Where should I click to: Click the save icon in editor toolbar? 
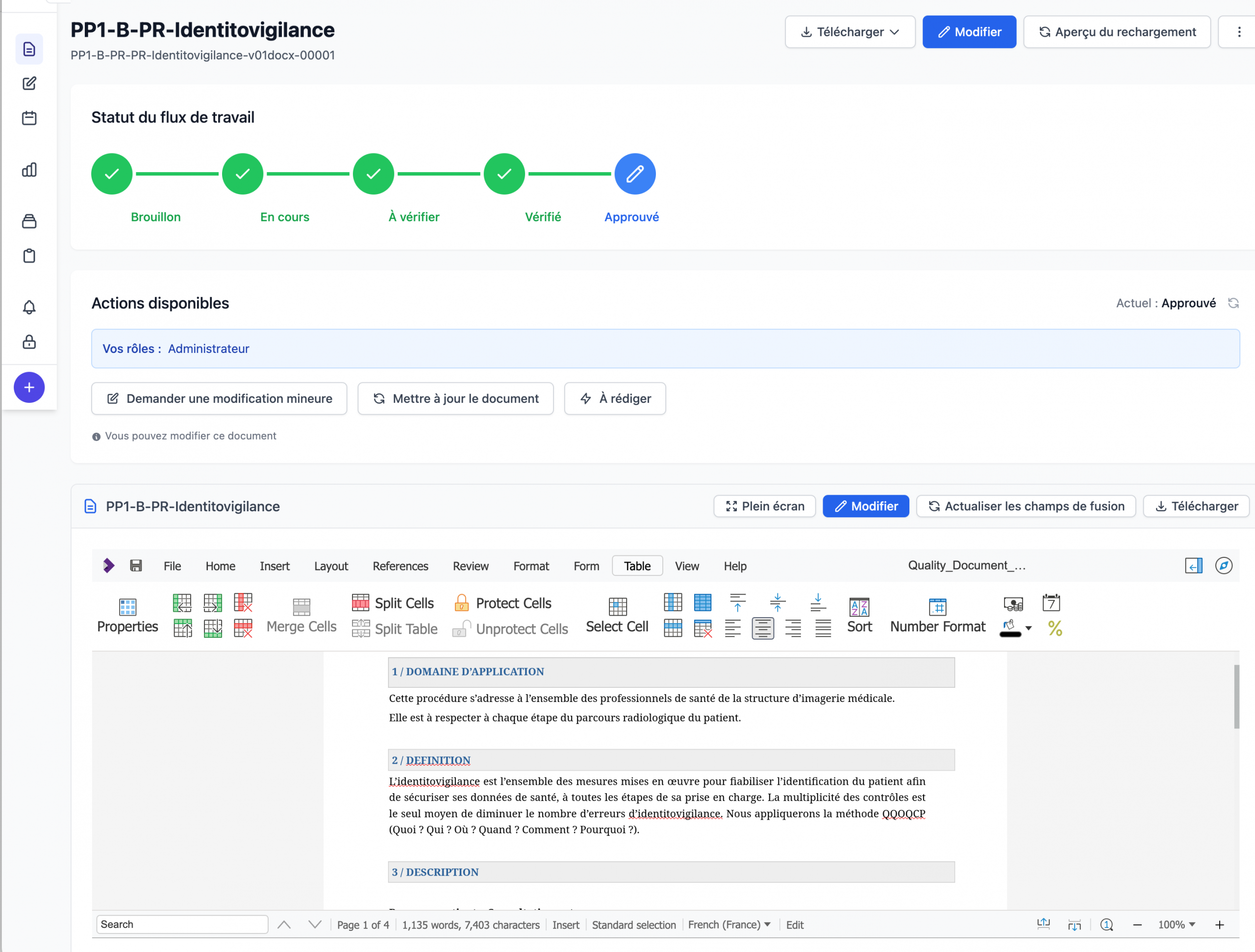pyautogui.click(x=136, y=566)
